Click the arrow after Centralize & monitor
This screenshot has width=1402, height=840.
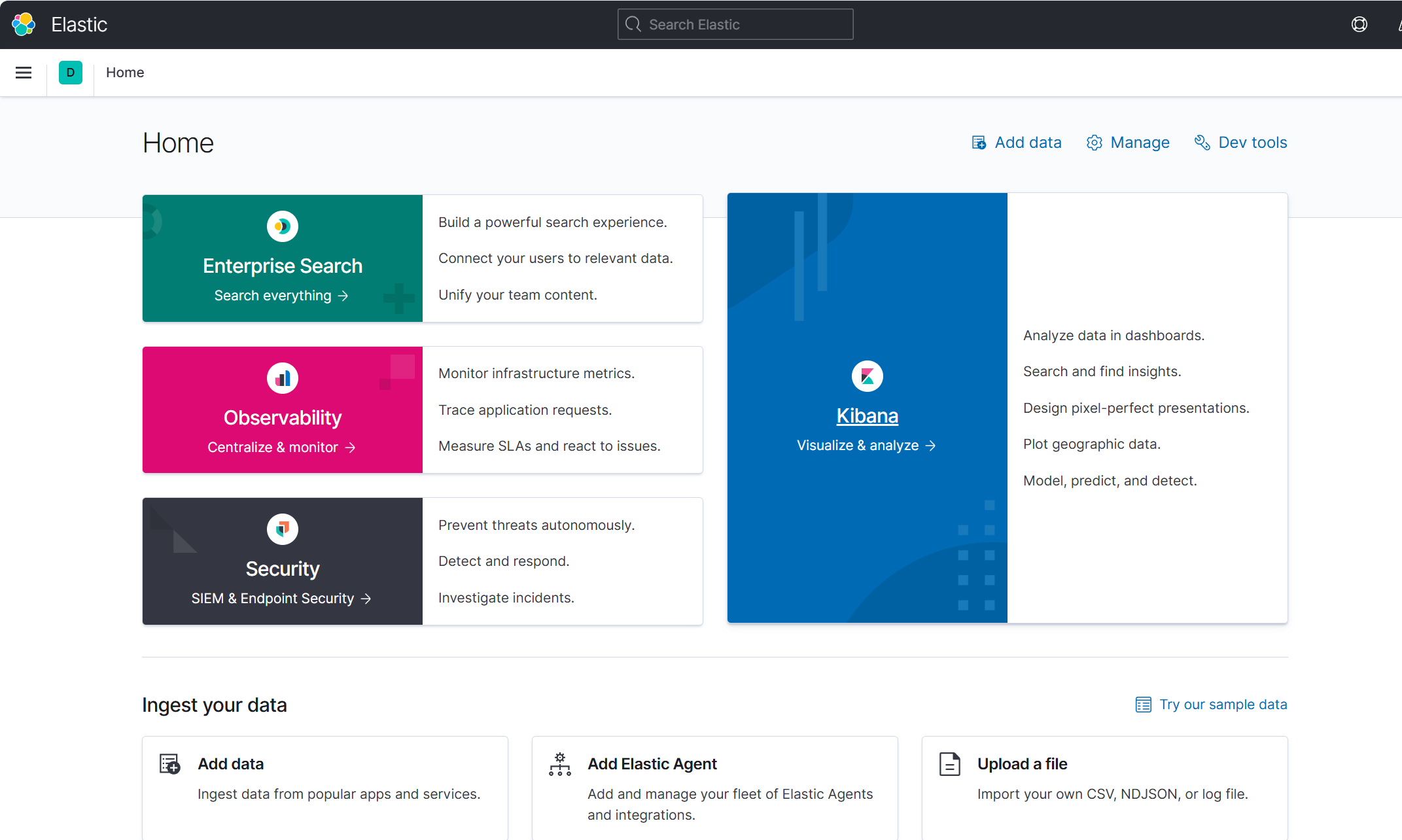click(x=351, y=447)
